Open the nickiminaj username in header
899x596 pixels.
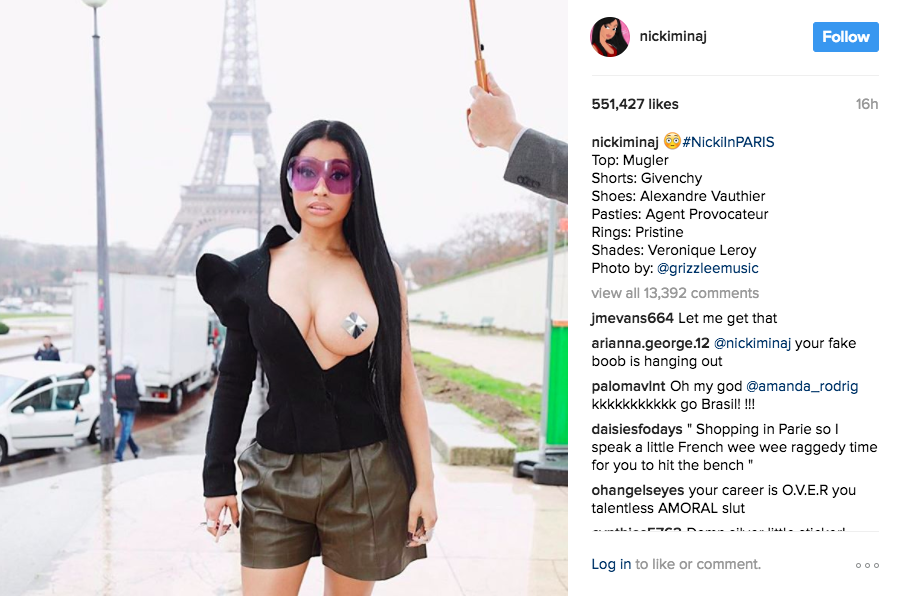(x=673, y=36)
